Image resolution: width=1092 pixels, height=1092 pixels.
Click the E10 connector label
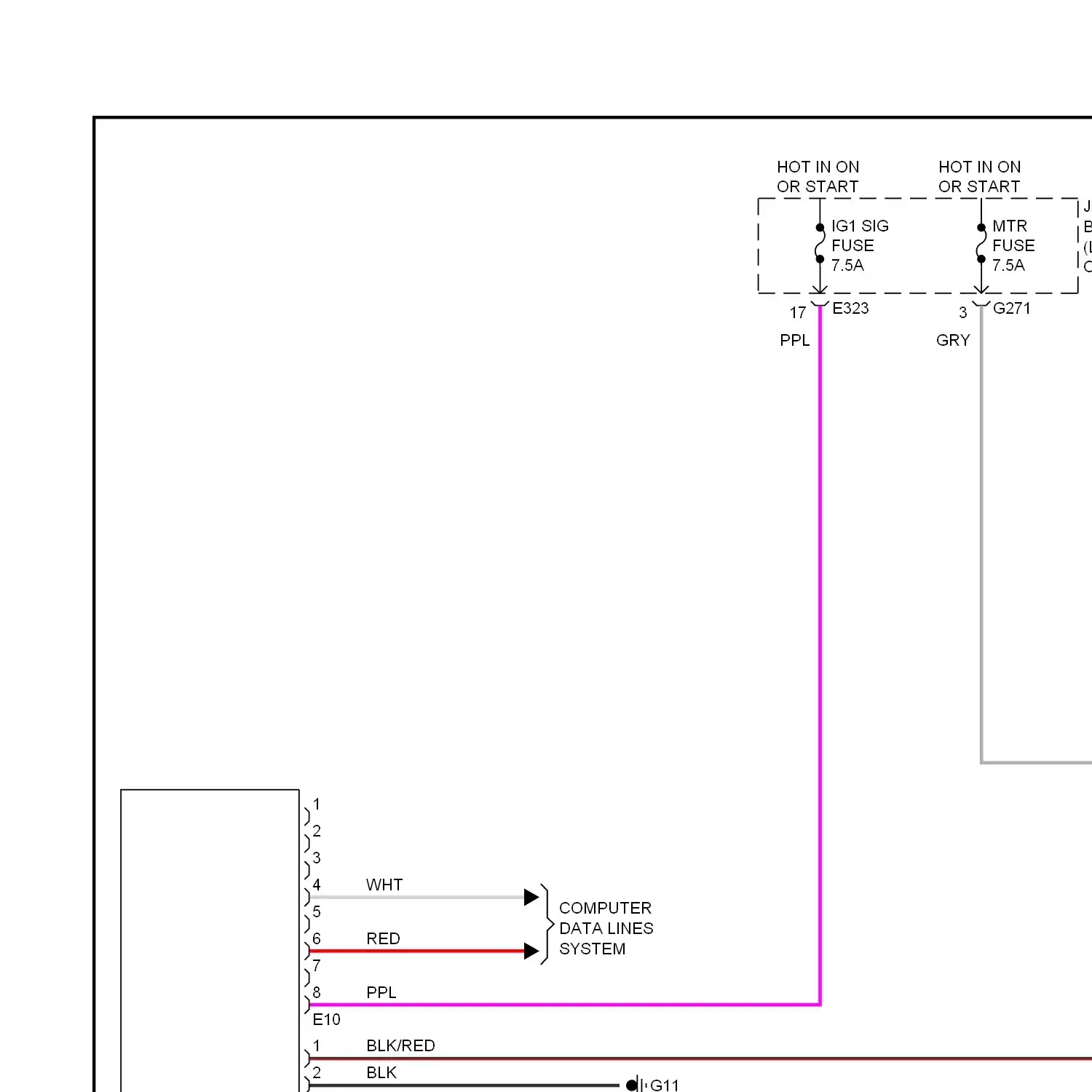pos(326,1019)
